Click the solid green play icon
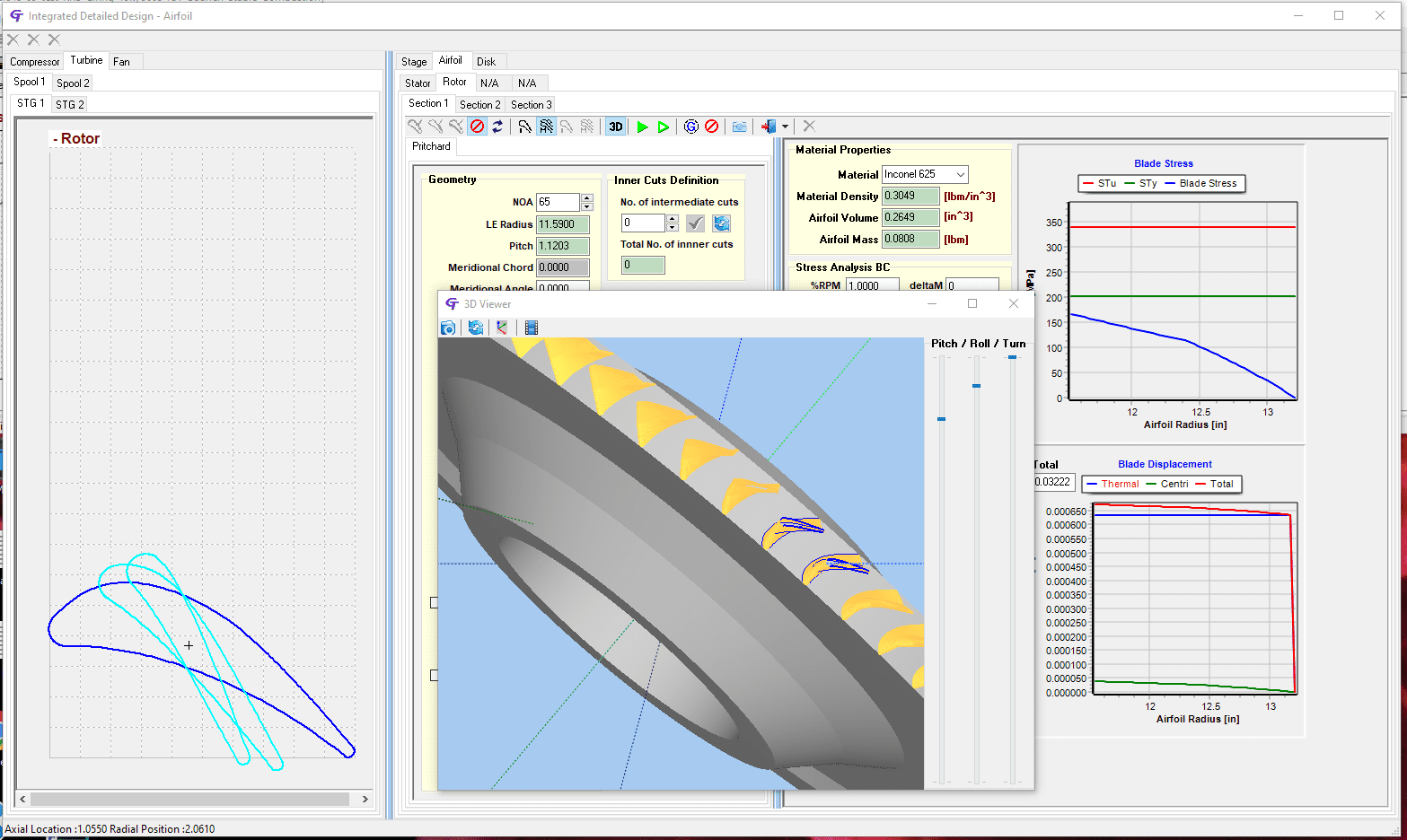The height and width of the screenshot is (840, 1407). (642, 127)
